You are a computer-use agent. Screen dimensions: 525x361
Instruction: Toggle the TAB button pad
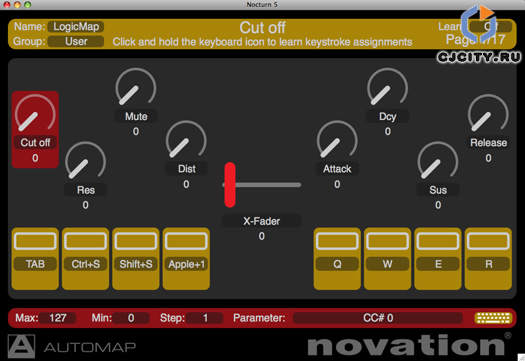pos(35,259)
